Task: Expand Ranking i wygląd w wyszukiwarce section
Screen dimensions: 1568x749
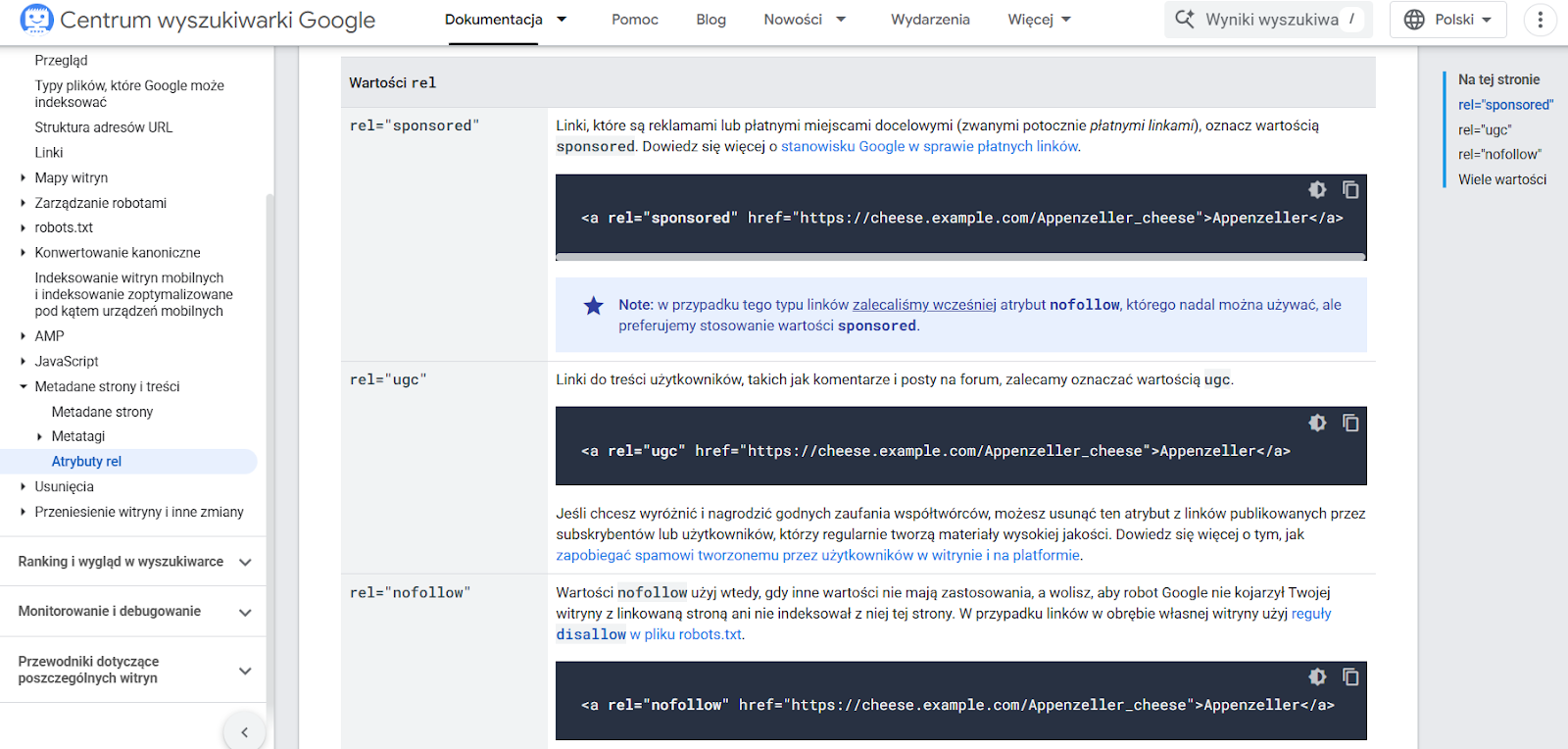Action: point(245,562)
